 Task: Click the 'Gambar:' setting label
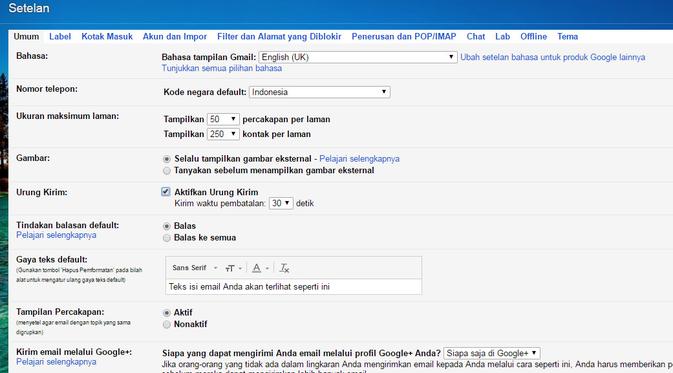coord(33,158)
